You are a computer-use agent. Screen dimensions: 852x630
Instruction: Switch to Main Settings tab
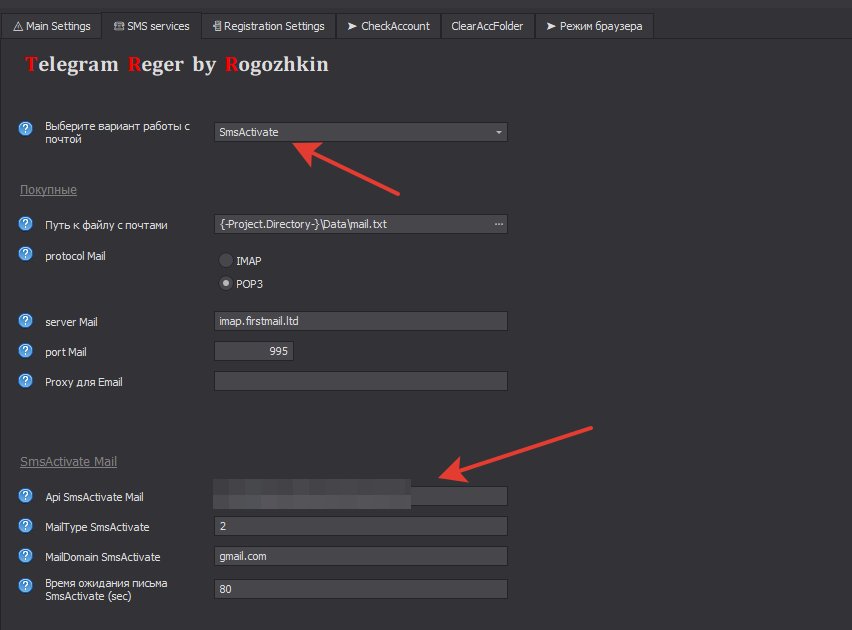(52, 26)
